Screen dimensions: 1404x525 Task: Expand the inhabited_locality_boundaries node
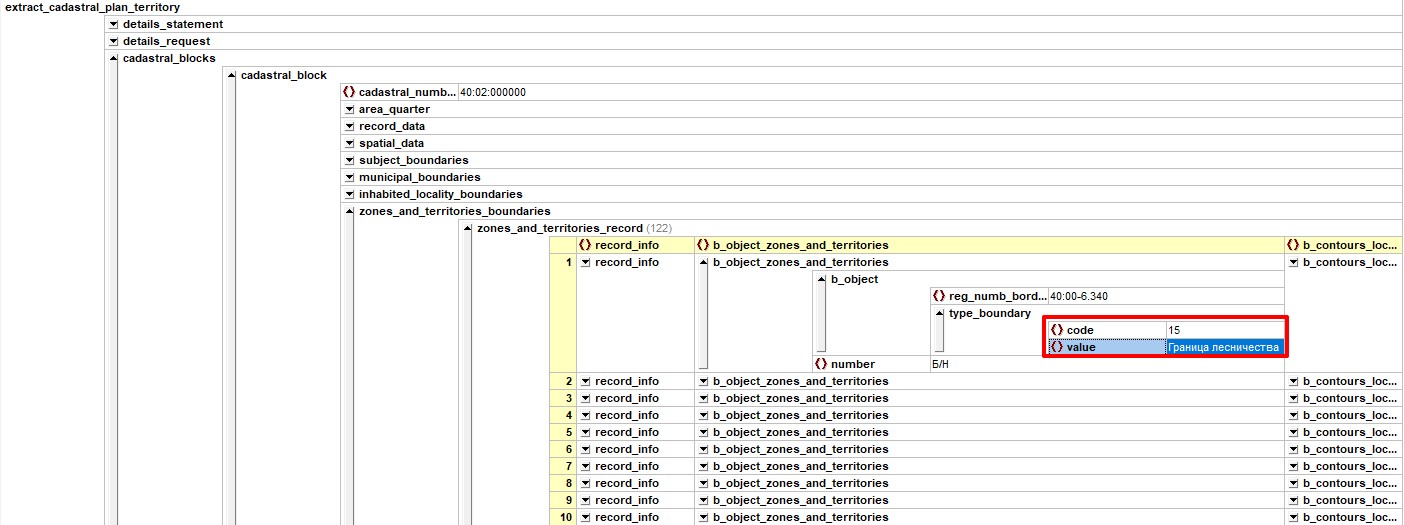coord(349,194)
